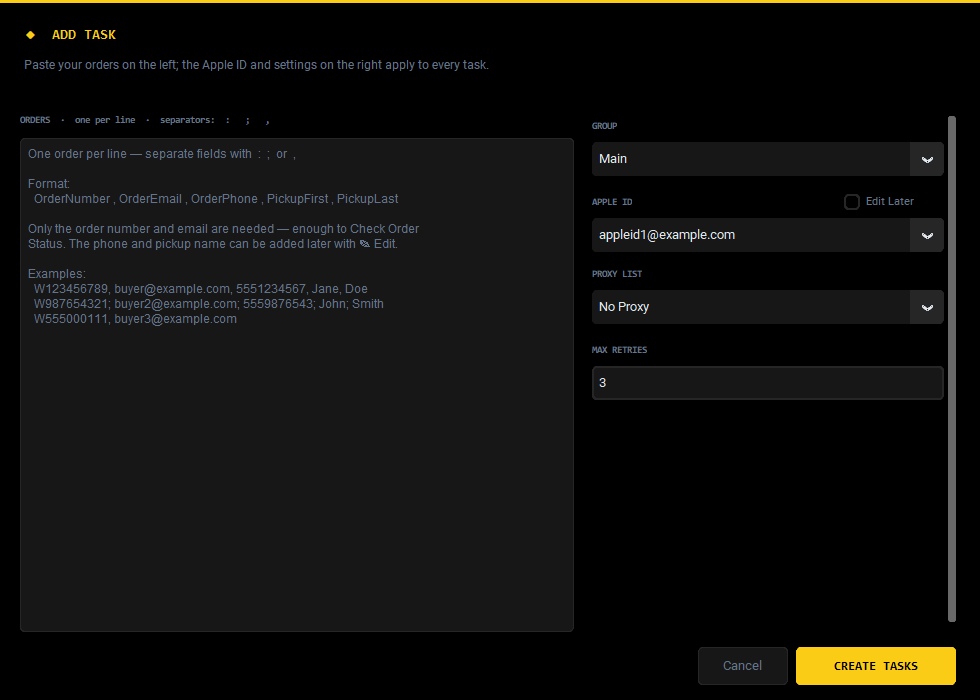Click the description starting 'Paste your orders on the left'

256,65
